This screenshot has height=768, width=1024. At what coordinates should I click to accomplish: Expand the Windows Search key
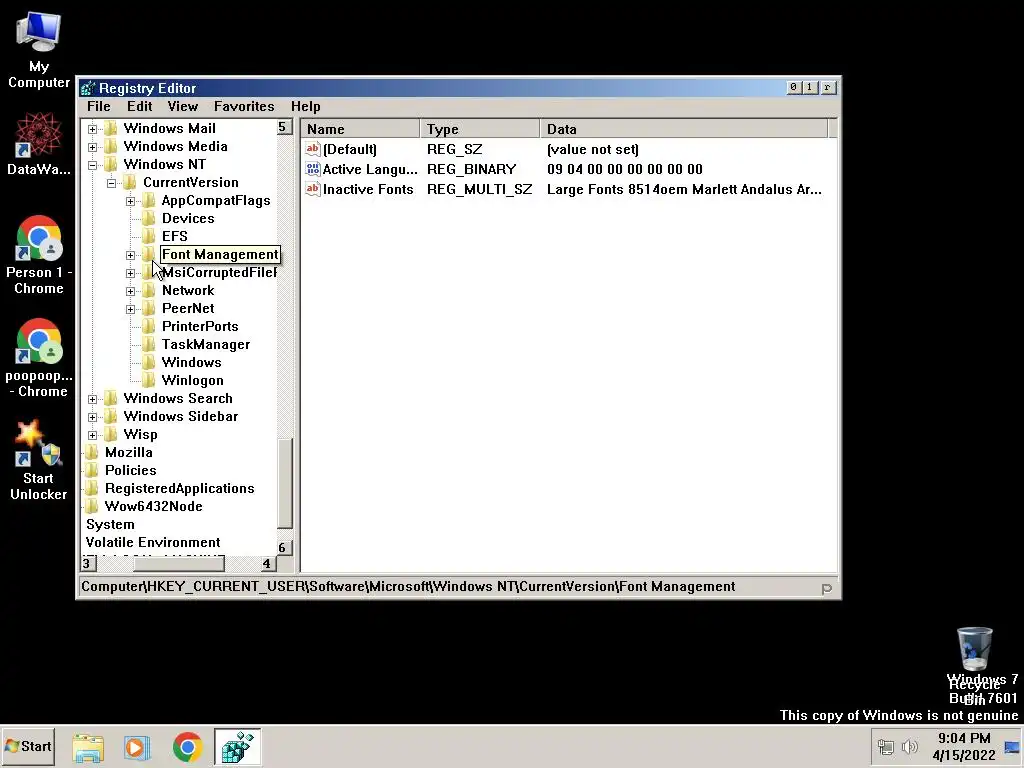pos(93,400)
